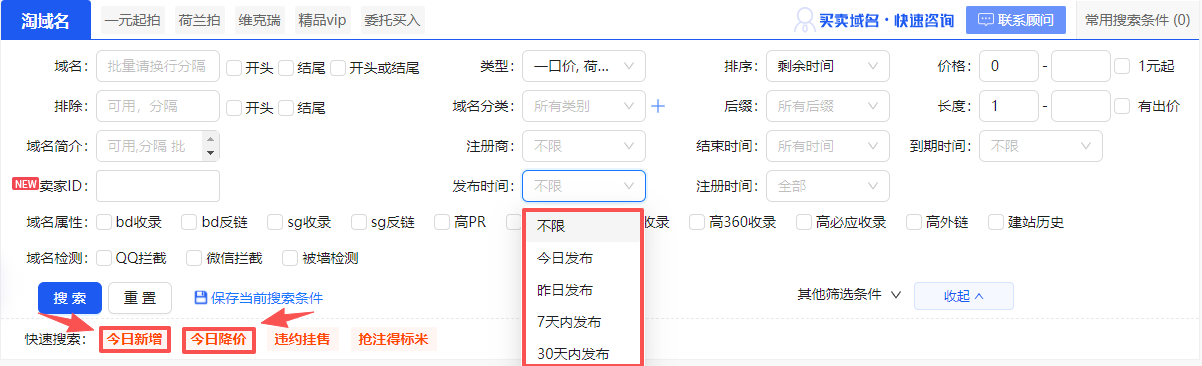The height and width of the screenshot is (366, 1202).
Task: Choose 今日发布 option
Action: tap(582, 258)
